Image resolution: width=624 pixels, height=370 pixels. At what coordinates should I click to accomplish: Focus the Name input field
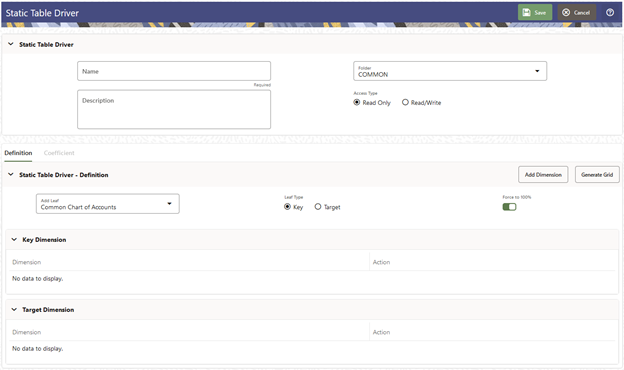[174, 71]
